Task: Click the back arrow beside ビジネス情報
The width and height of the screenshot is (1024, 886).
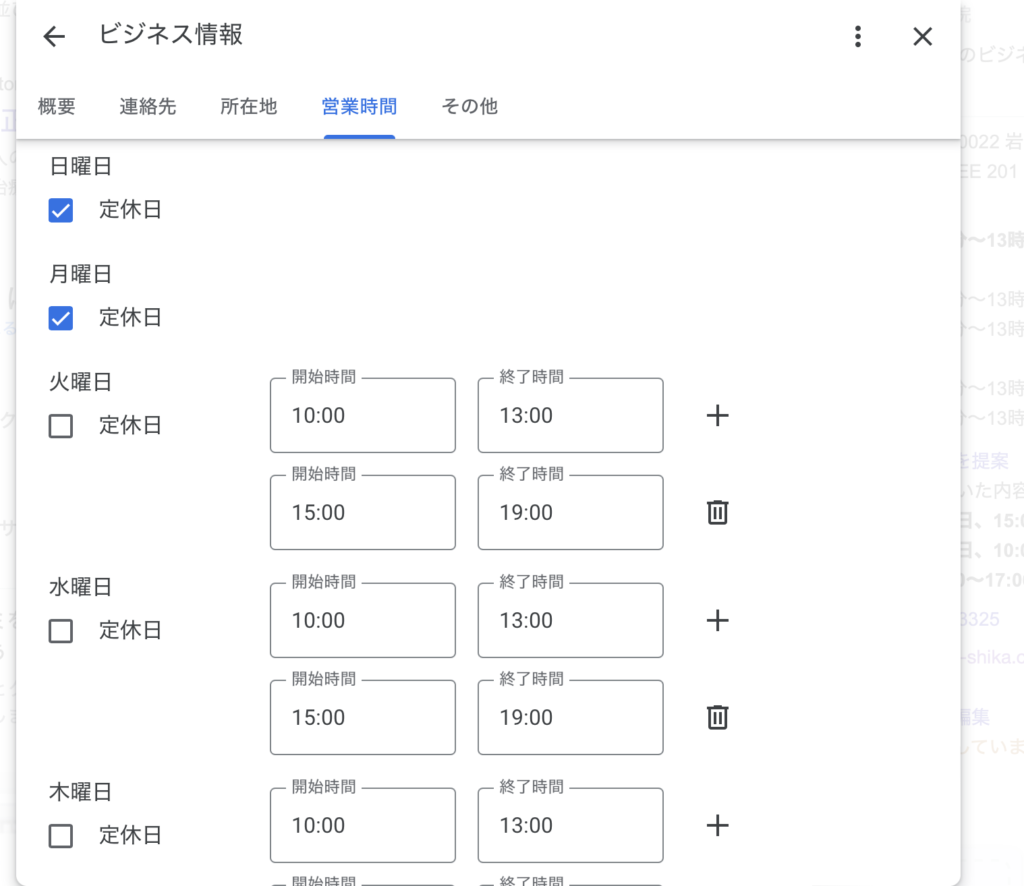Action: [54, 37]
